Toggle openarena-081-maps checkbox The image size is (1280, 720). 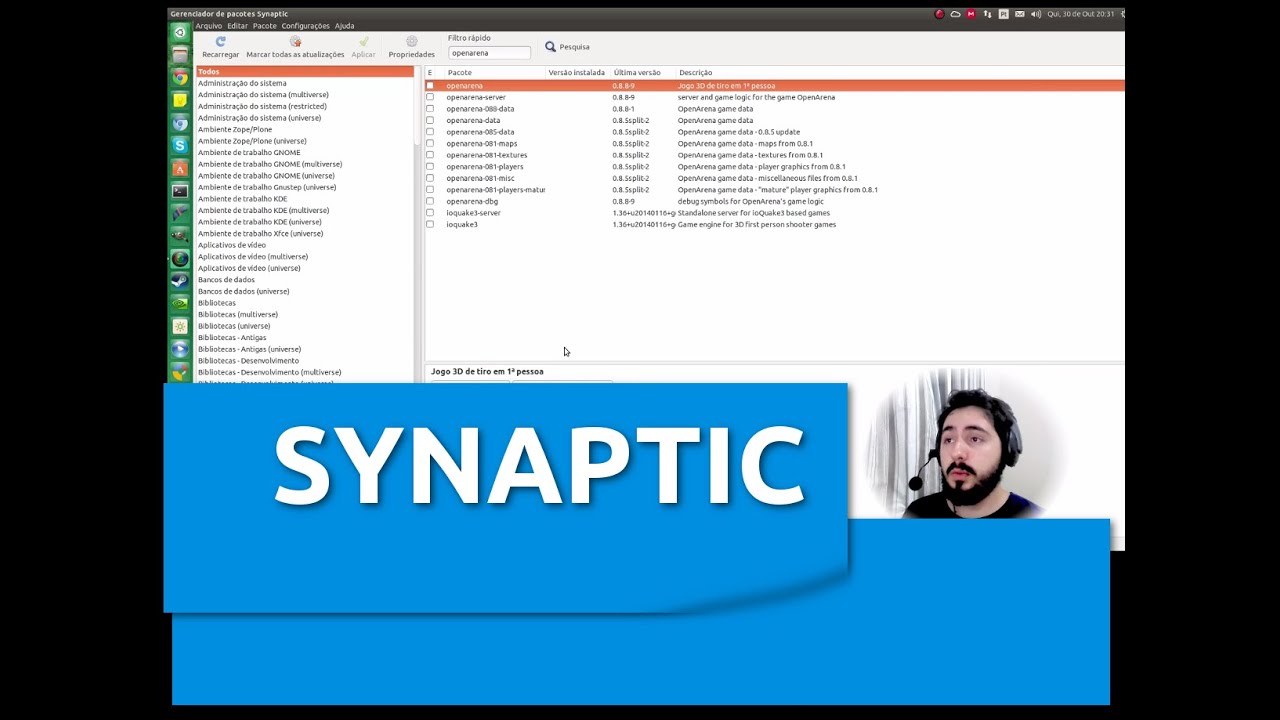point(430,143)
